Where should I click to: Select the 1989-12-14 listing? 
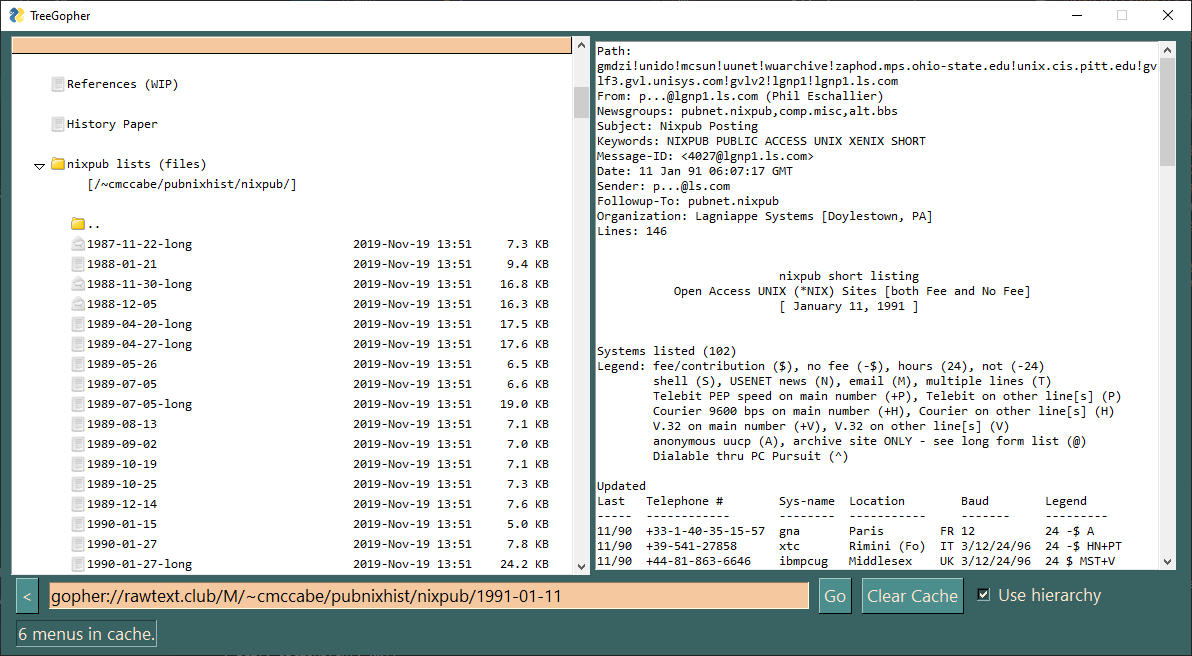[122, 504]
